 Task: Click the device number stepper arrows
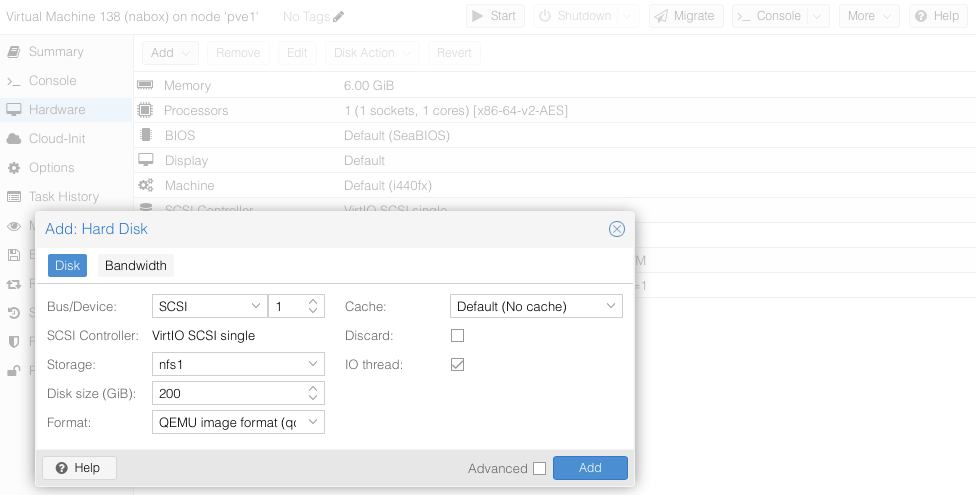pyautogui.click(x=313, y=306)
